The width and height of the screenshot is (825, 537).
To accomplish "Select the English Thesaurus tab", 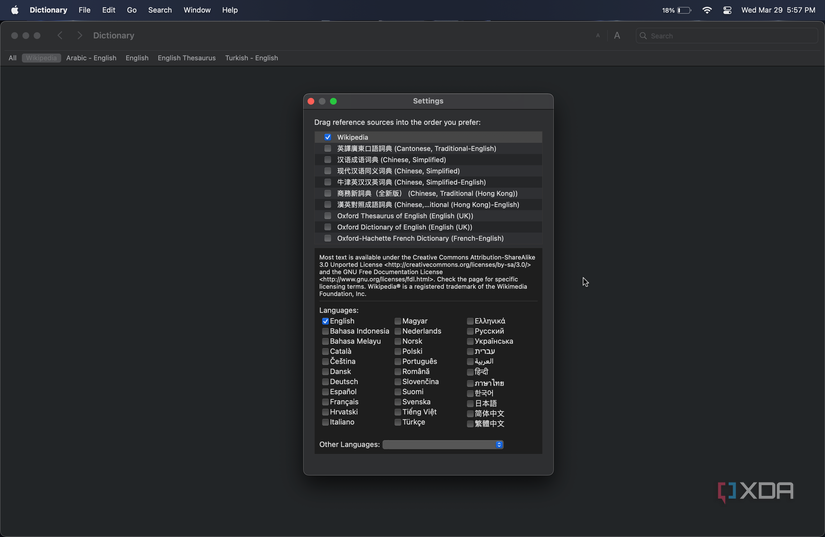I will coord(187,58).
